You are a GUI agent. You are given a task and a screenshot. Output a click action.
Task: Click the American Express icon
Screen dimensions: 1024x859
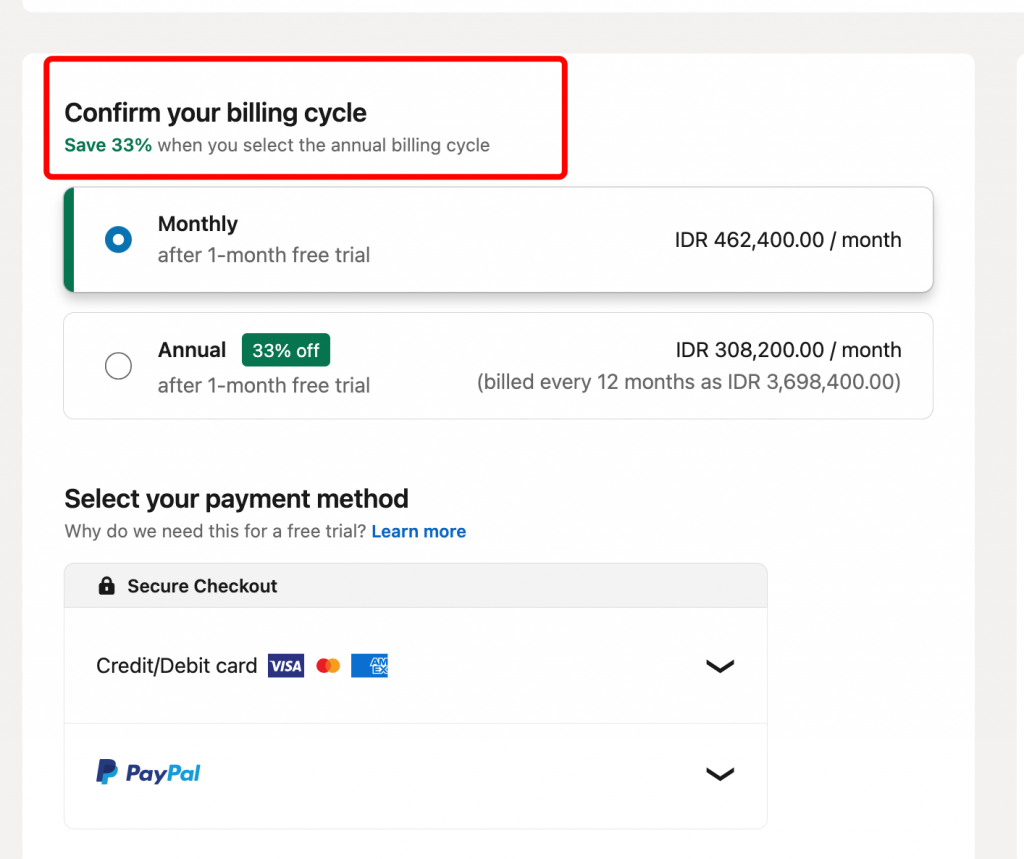369,665
